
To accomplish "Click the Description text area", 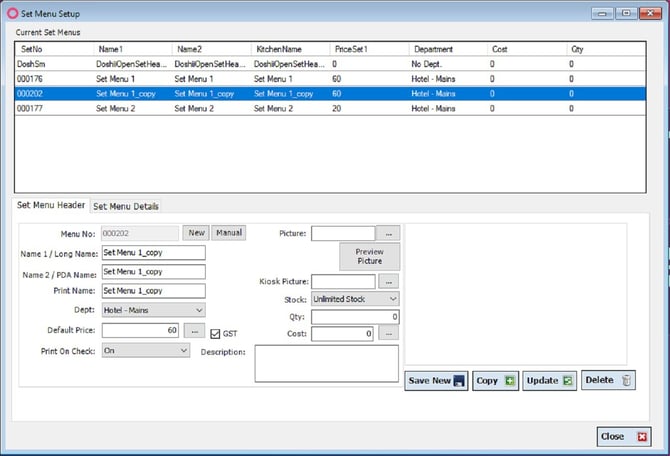I will coord(327,364).
